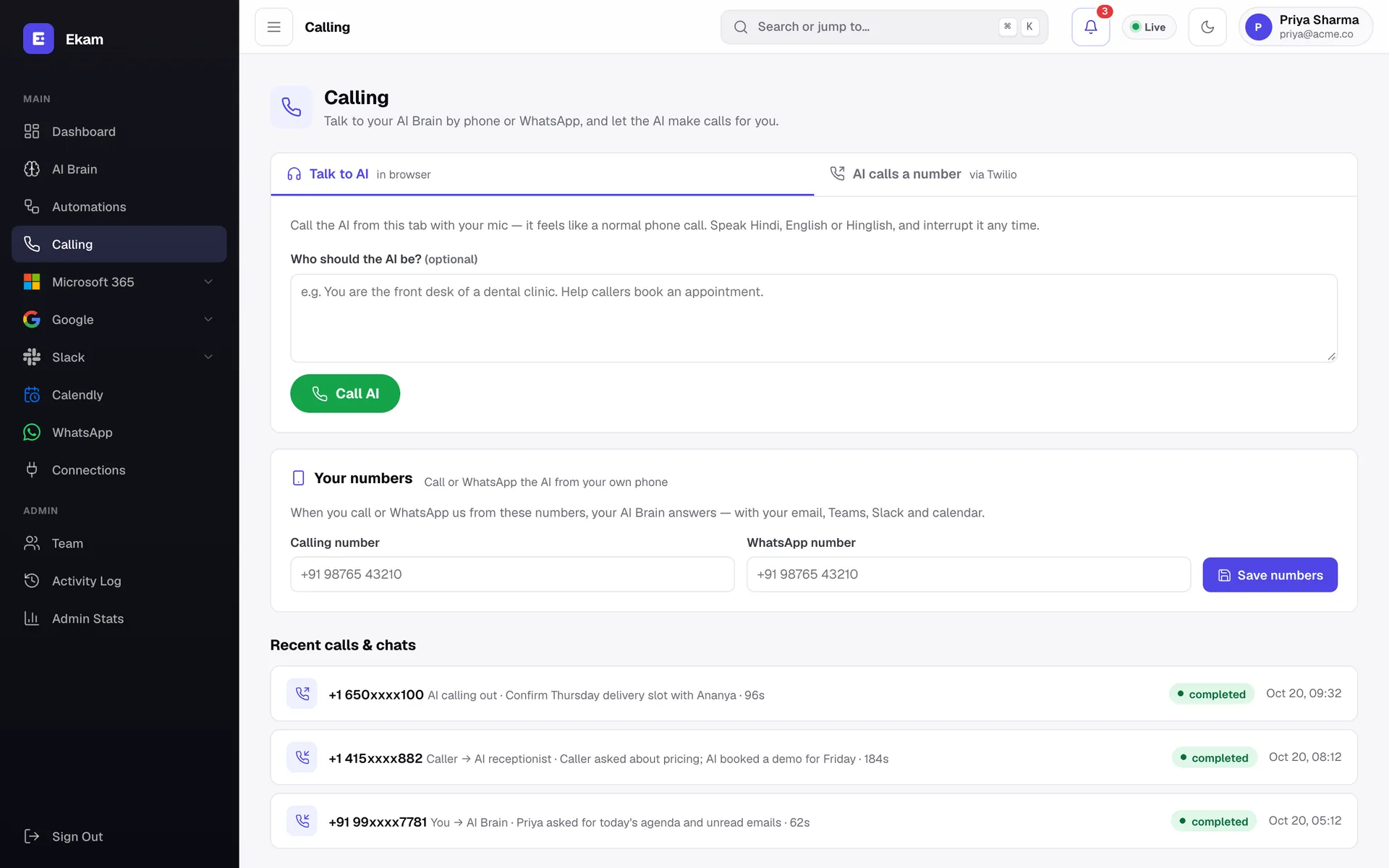Screen dimensions: 1389x868
Task: Open Team admin page
Action: (119, 543)
